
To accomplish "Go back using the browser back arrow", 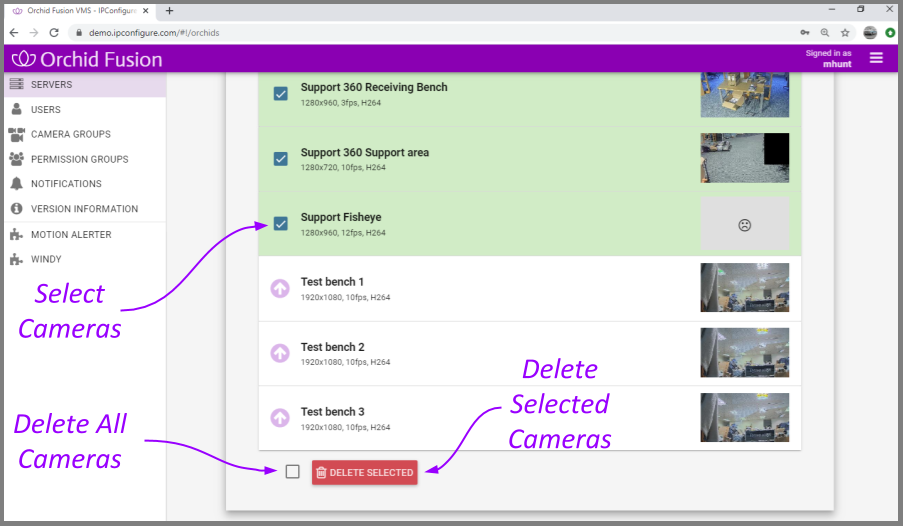I will [x=14, y=33].
